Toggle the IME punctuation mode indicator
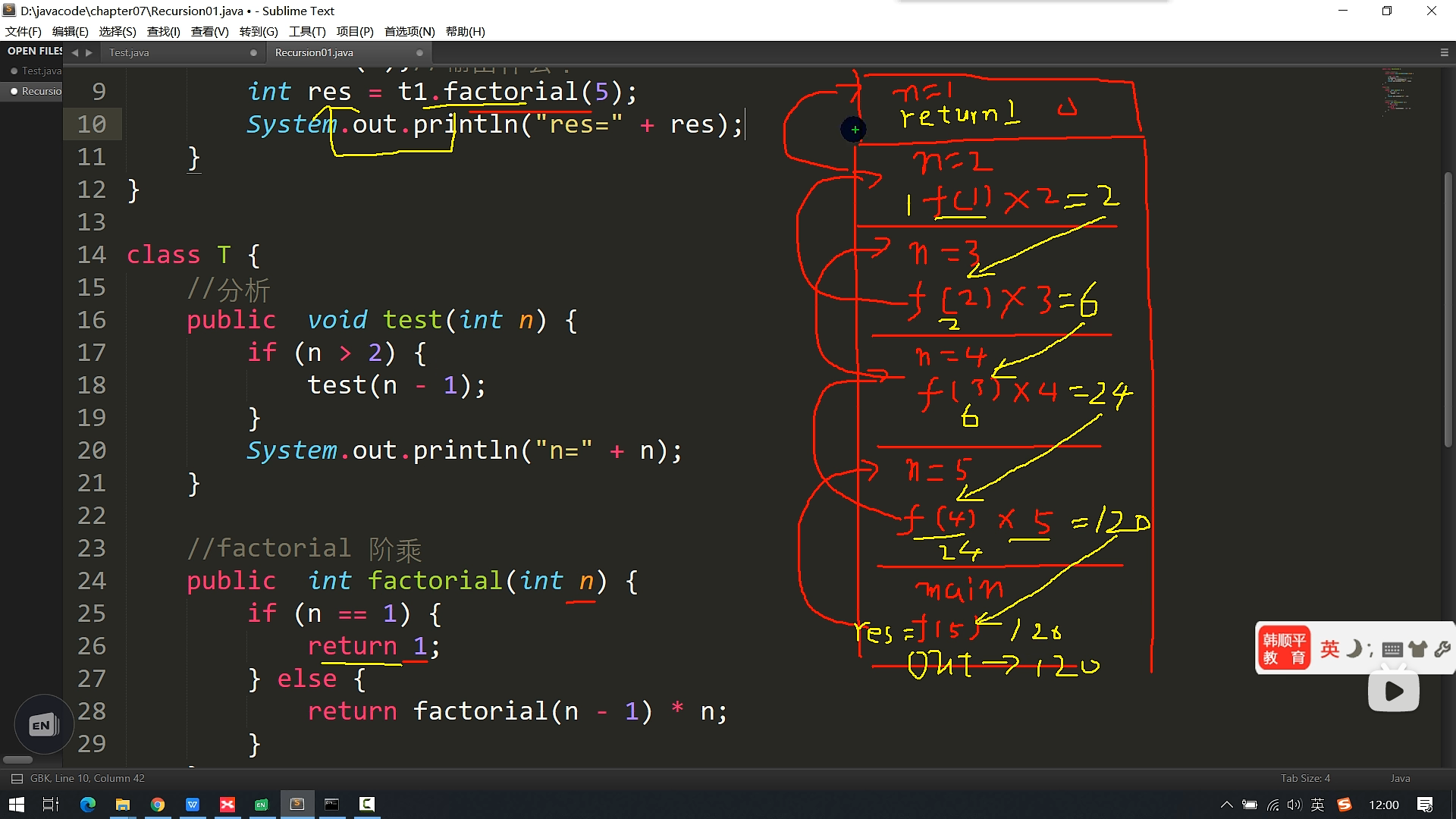Image resolution: width=1456 pixels, height=819 pixels. (1370, 651)
